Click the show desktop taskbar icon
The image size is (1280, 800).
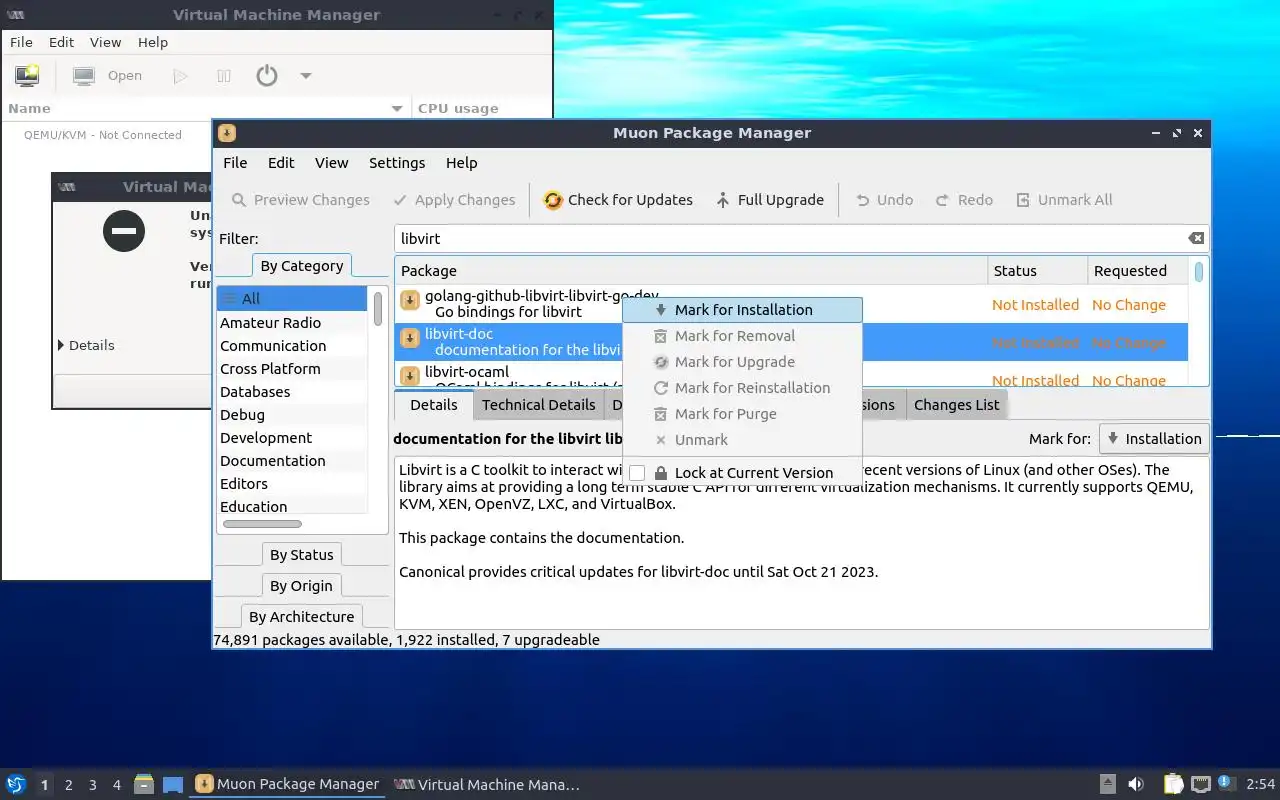173,784
